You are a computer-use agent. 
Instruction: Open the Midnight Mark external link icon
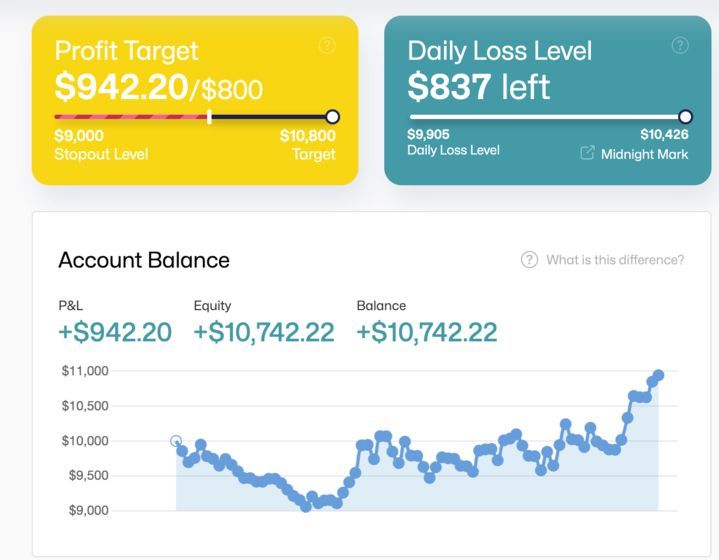pos(587,153)
